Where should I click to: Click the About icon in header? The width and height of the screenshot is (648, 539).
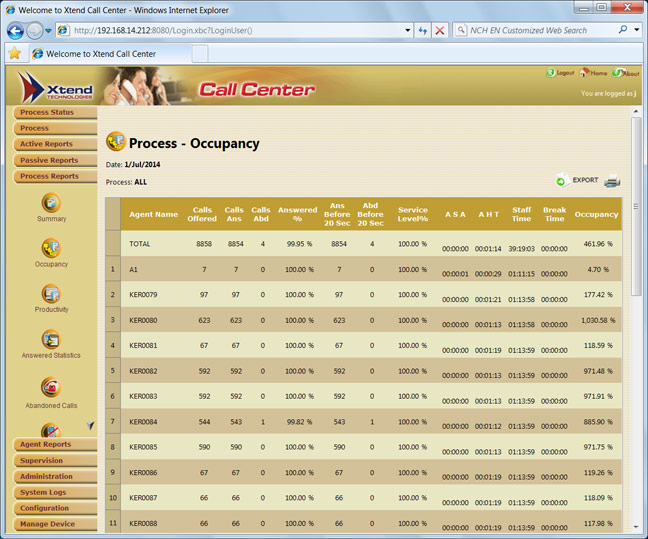(x=617, y=72)
